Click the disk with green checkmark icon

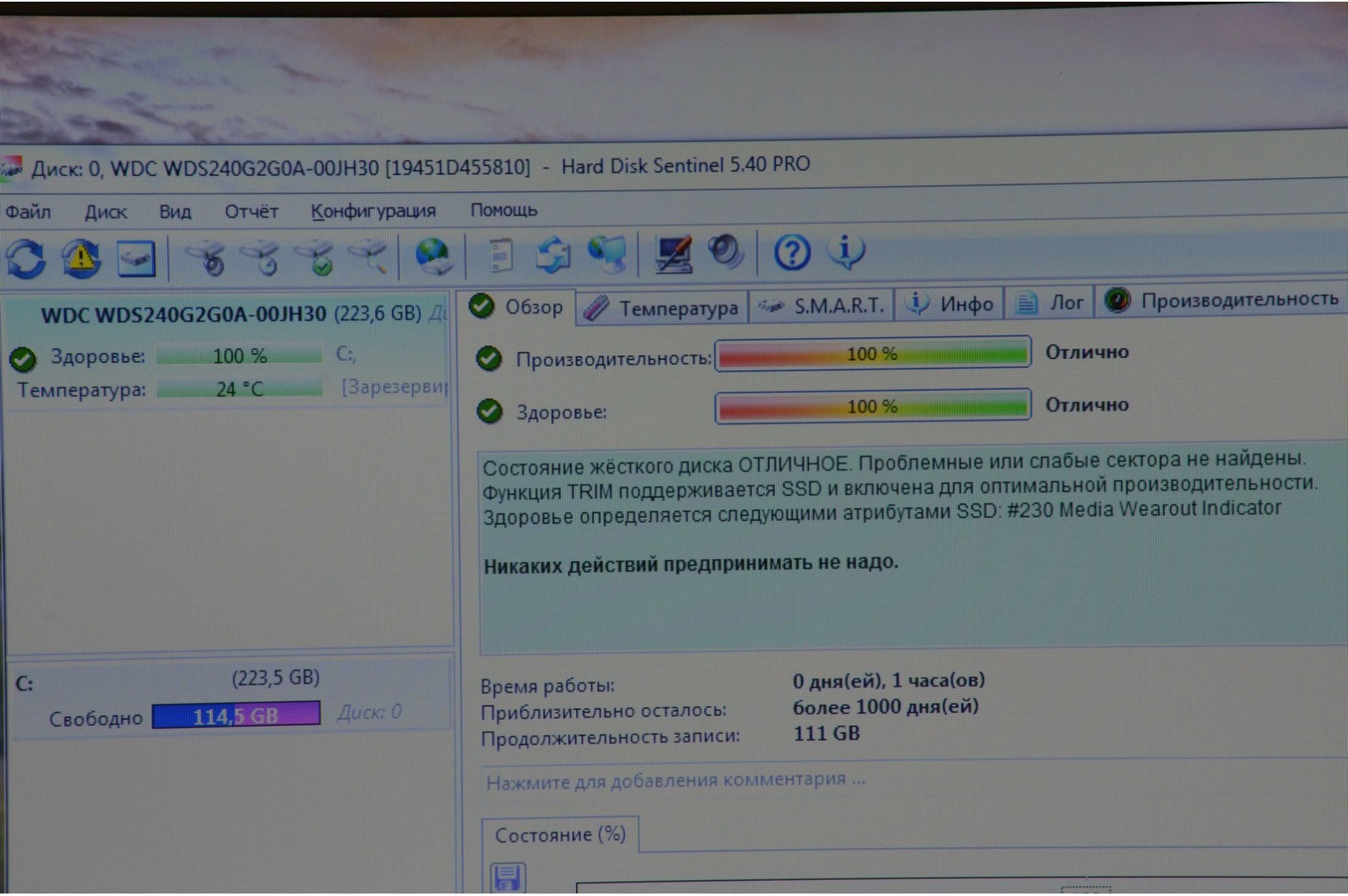[x=316, y=258]
